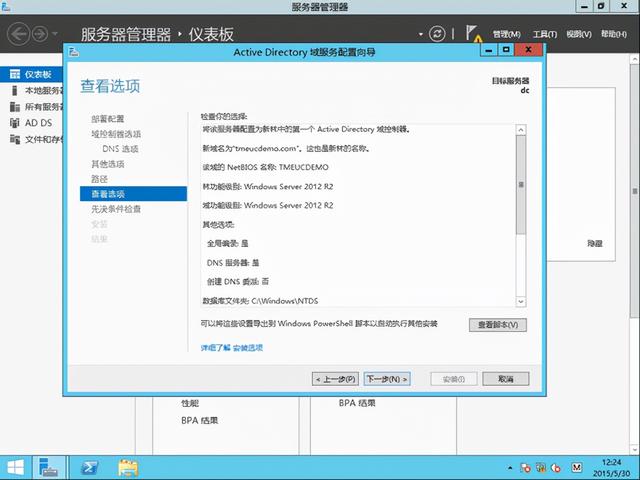Select 仪表板 in the sidebar
The height and width of the screenshot is (480, 640).
tap(32, 74)
